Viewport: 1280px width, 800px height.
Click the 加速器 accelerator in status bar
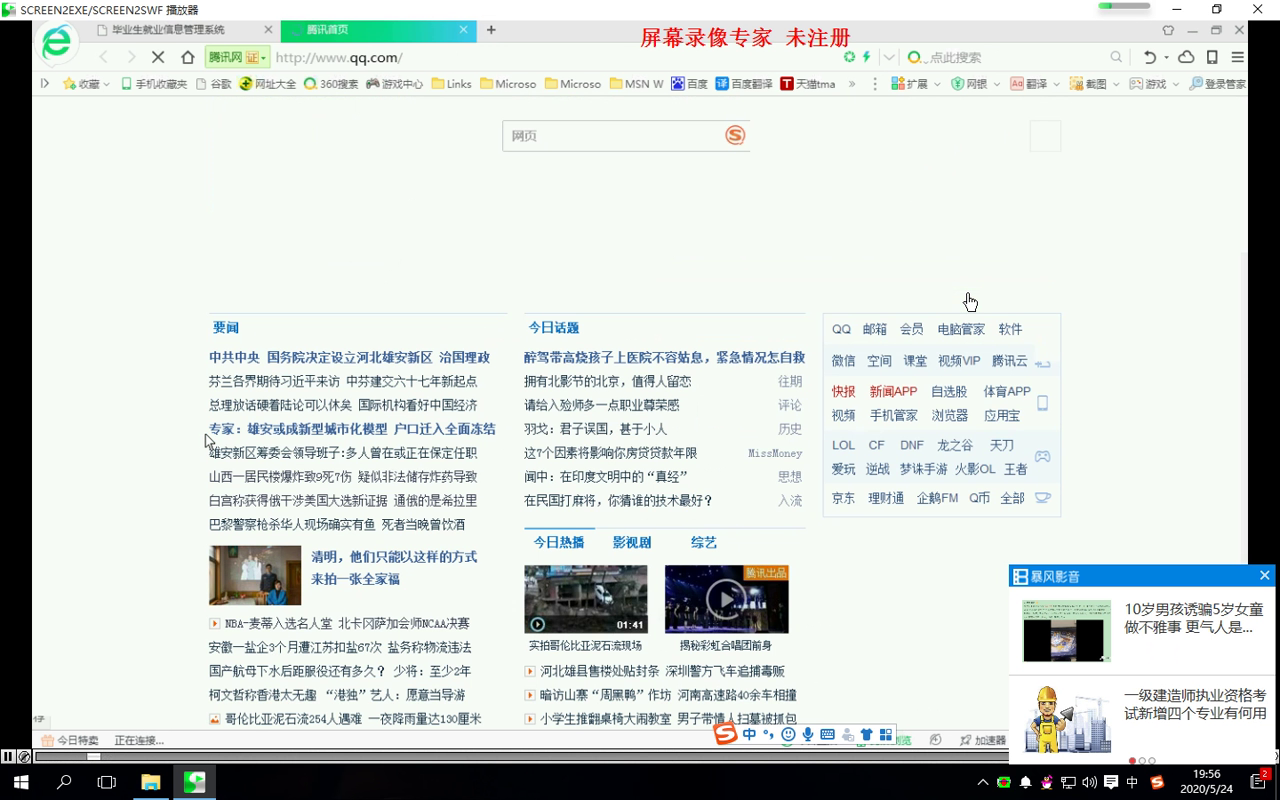point(983,740)
